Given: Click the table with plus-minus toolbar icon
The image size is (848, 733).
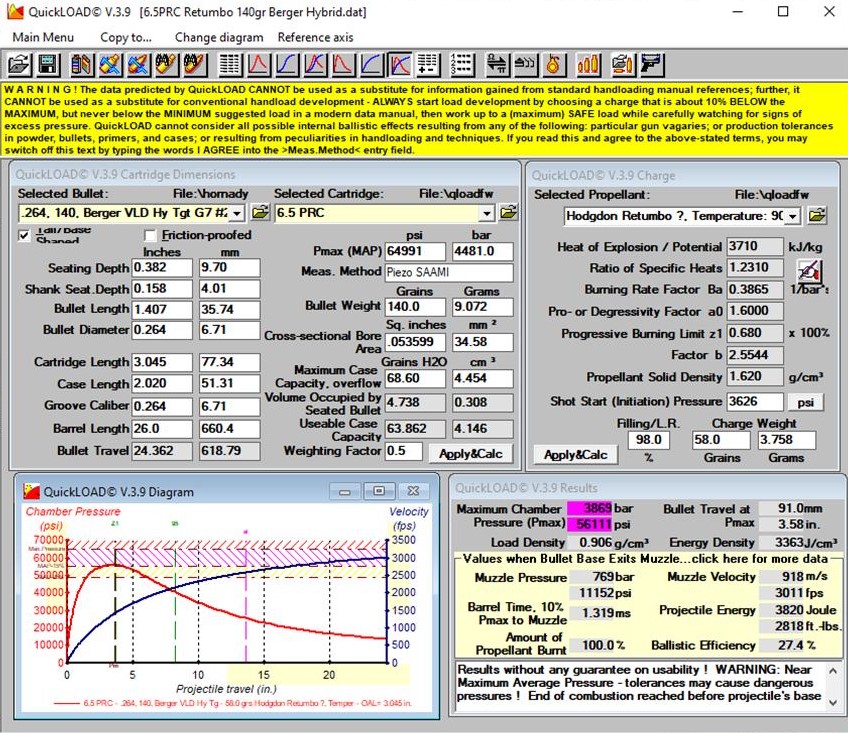Looking at the screenshot, I should (x=427, y=64).
